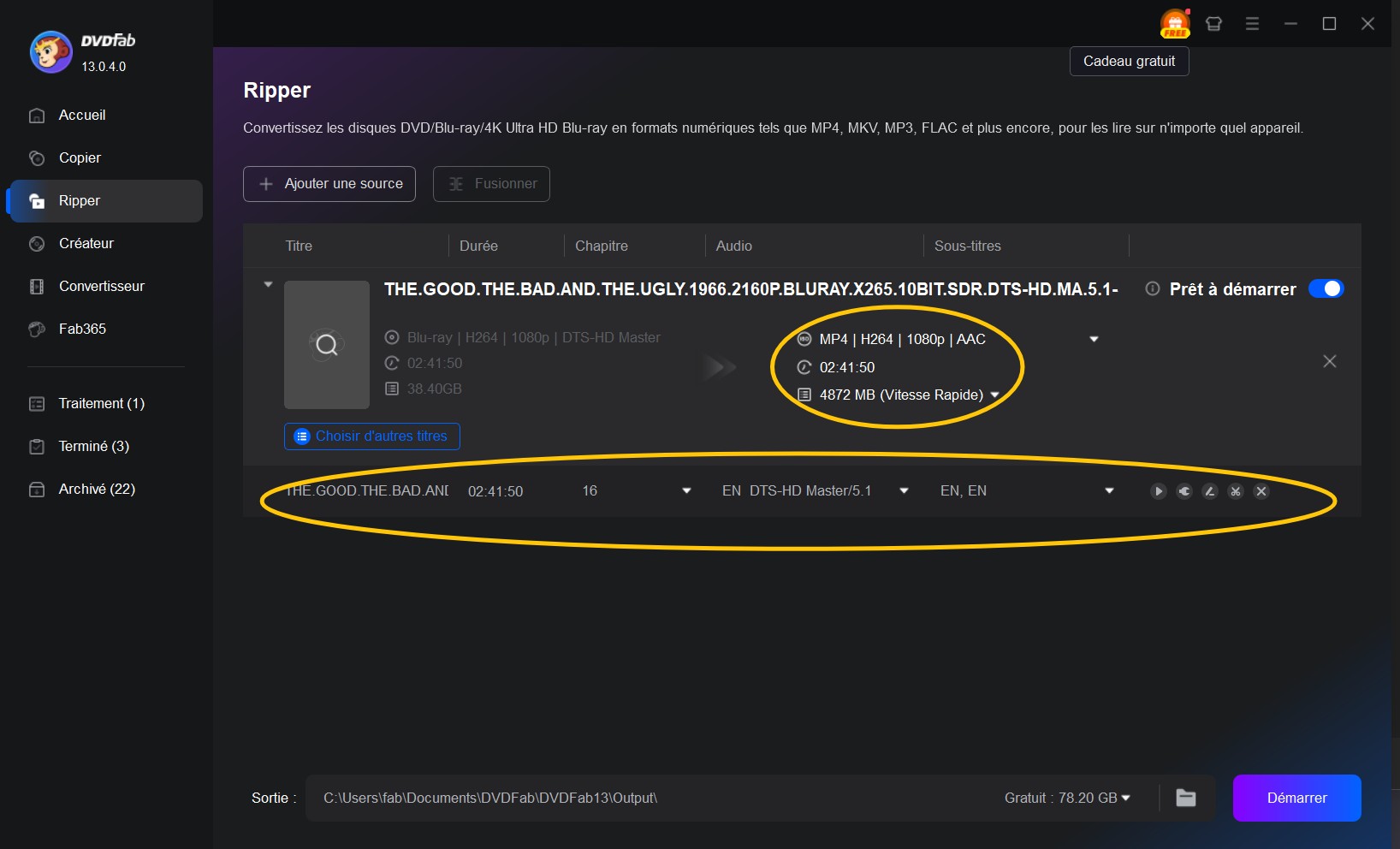The width and height of the screenshot is (1400, 849).
Task: Select the Ripper module in sidebar
Action: [106, 201]
